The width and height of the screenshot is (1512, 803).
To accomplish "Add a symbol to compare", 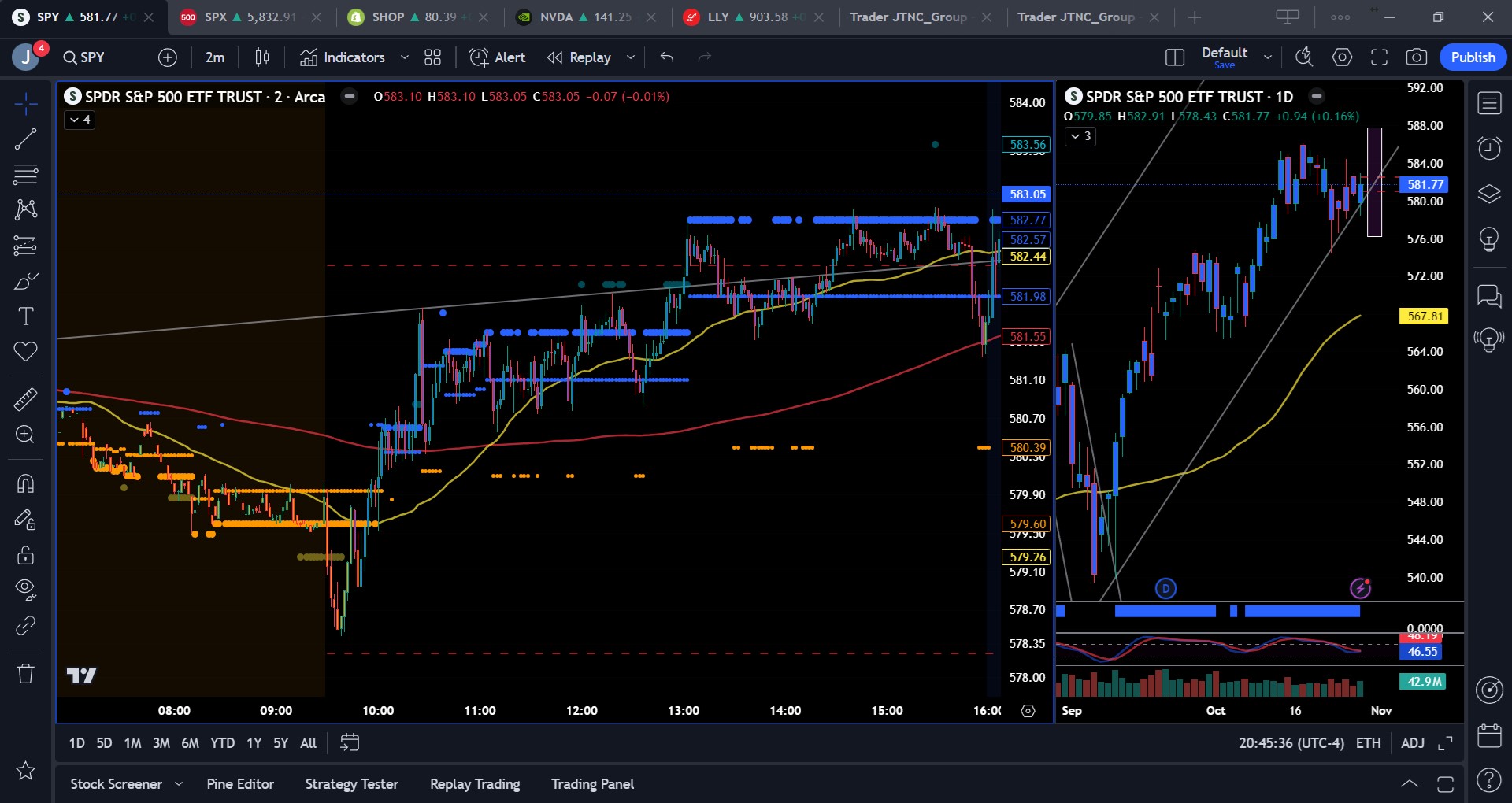I will [168, 57].
